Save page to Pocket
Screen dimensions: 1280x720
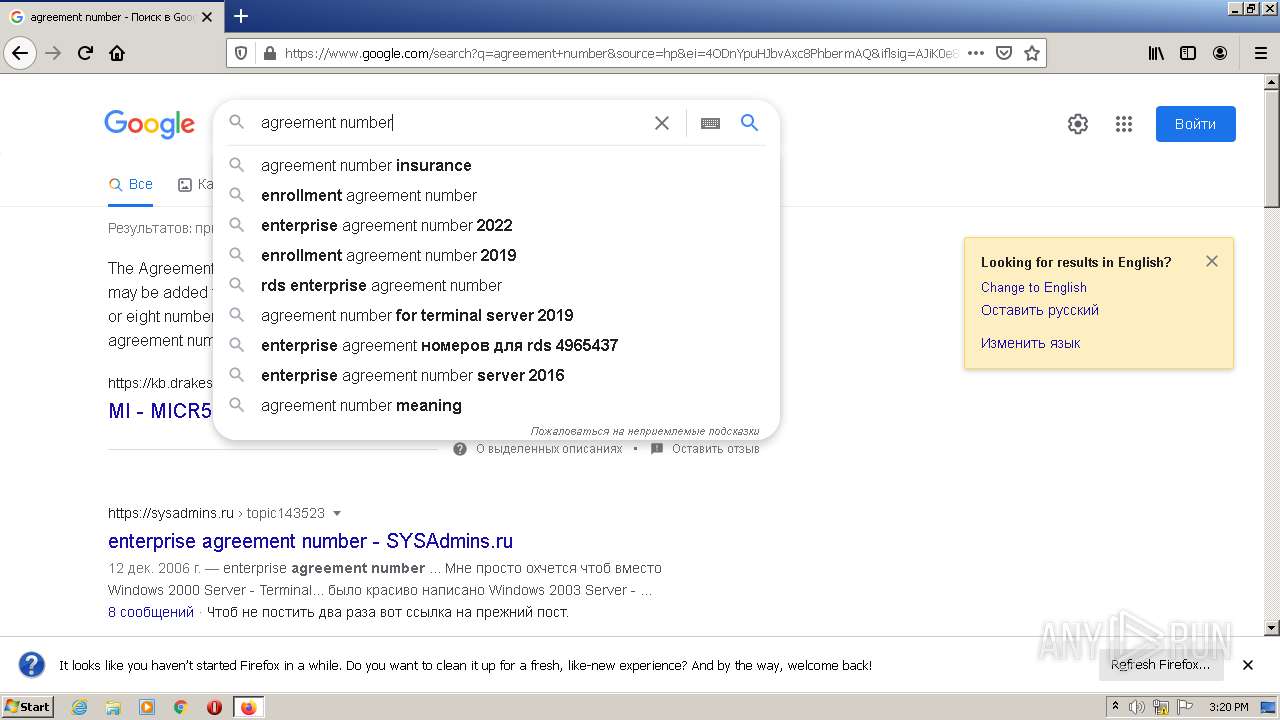coord(1004,53)
